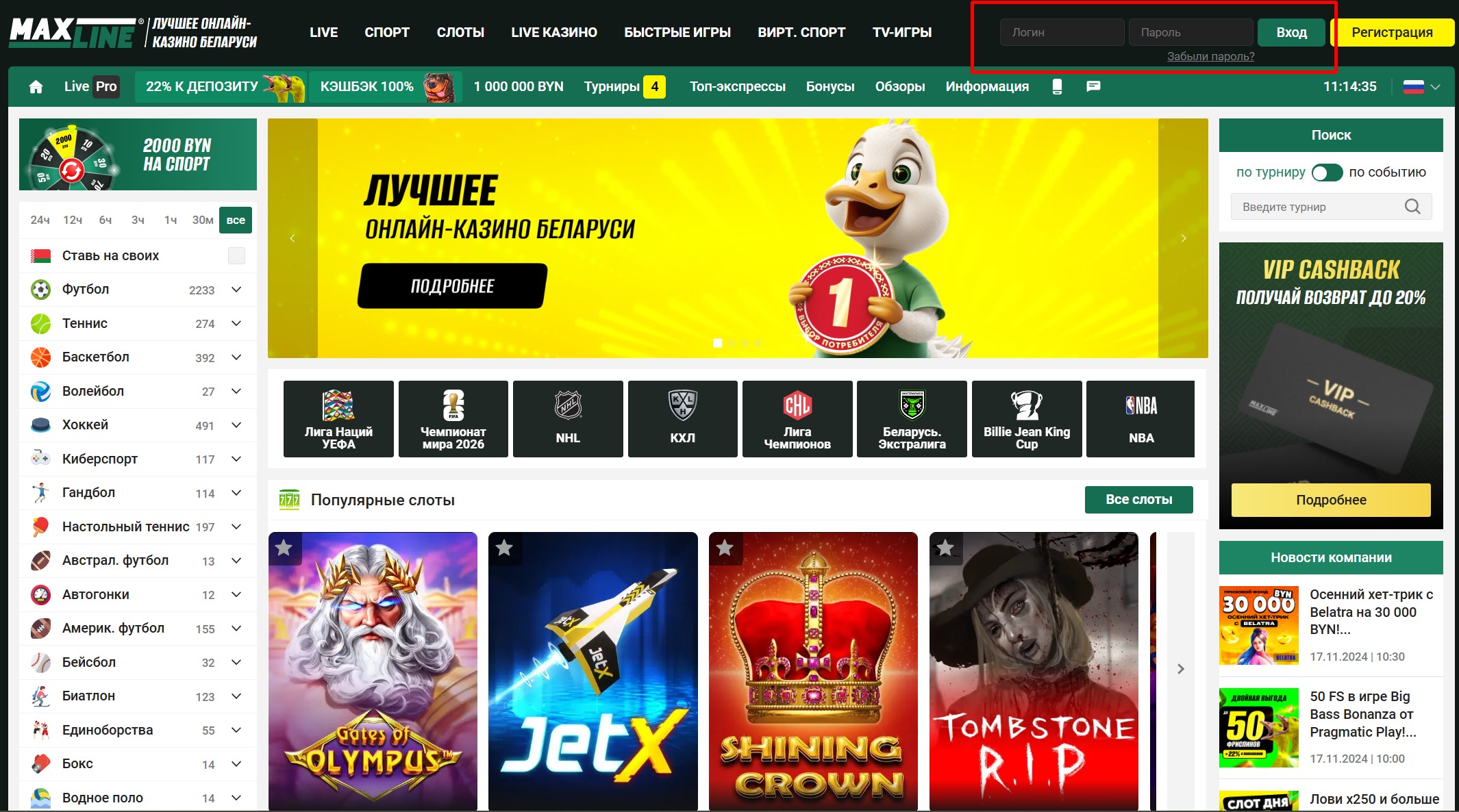Viewport: 1459px width, 812px height.
Task: Click Подробнее on VIP Cashback banner
Action: 1331,500
